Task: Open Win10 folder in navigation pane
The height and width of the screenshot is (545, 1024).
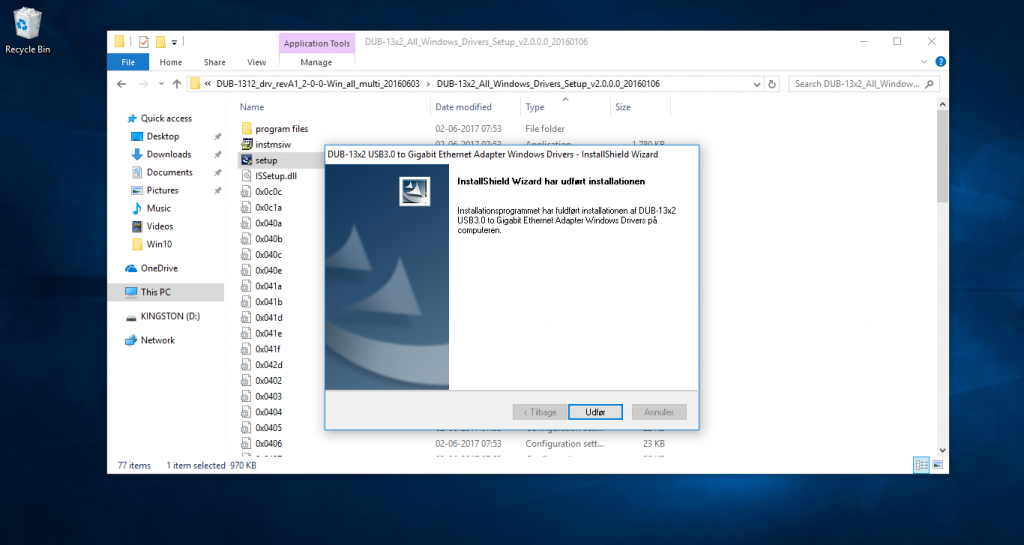Action: [159, 244]
